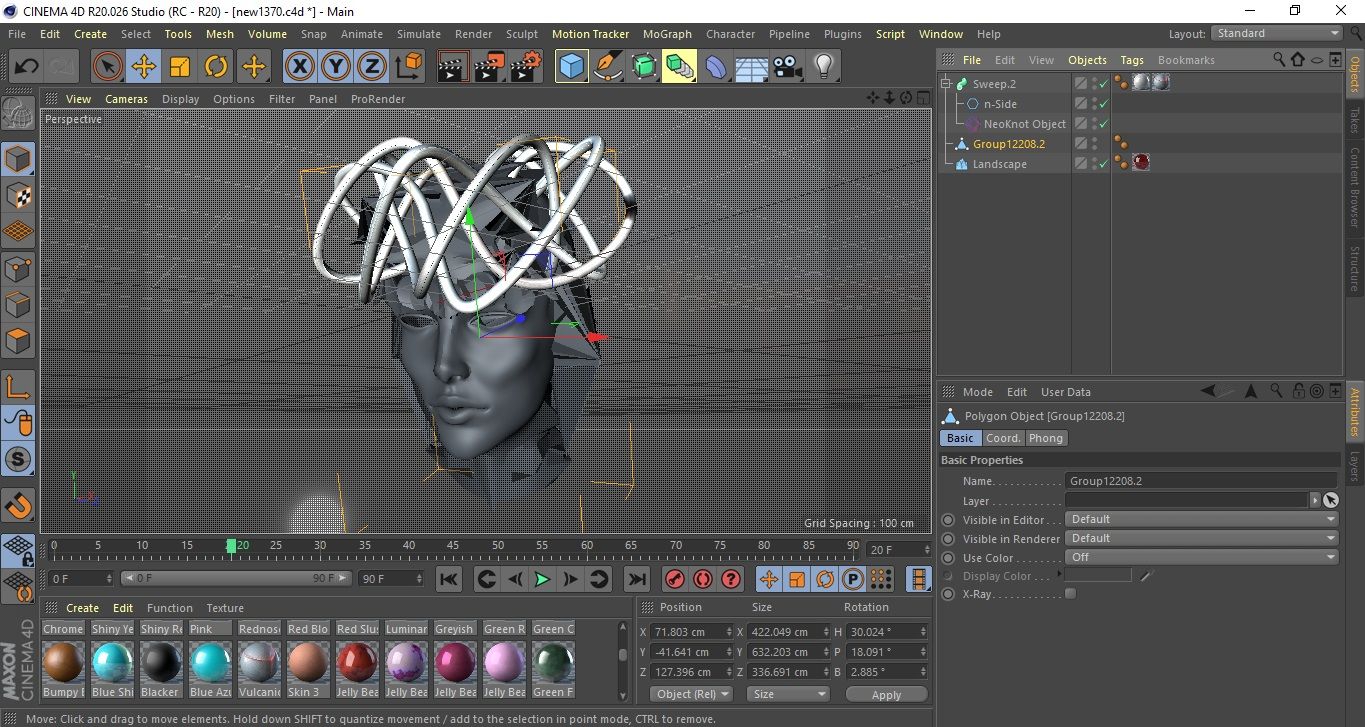Click the Coordinate System icon
This screenshot has height=727, width=1365.
[408, 67]
